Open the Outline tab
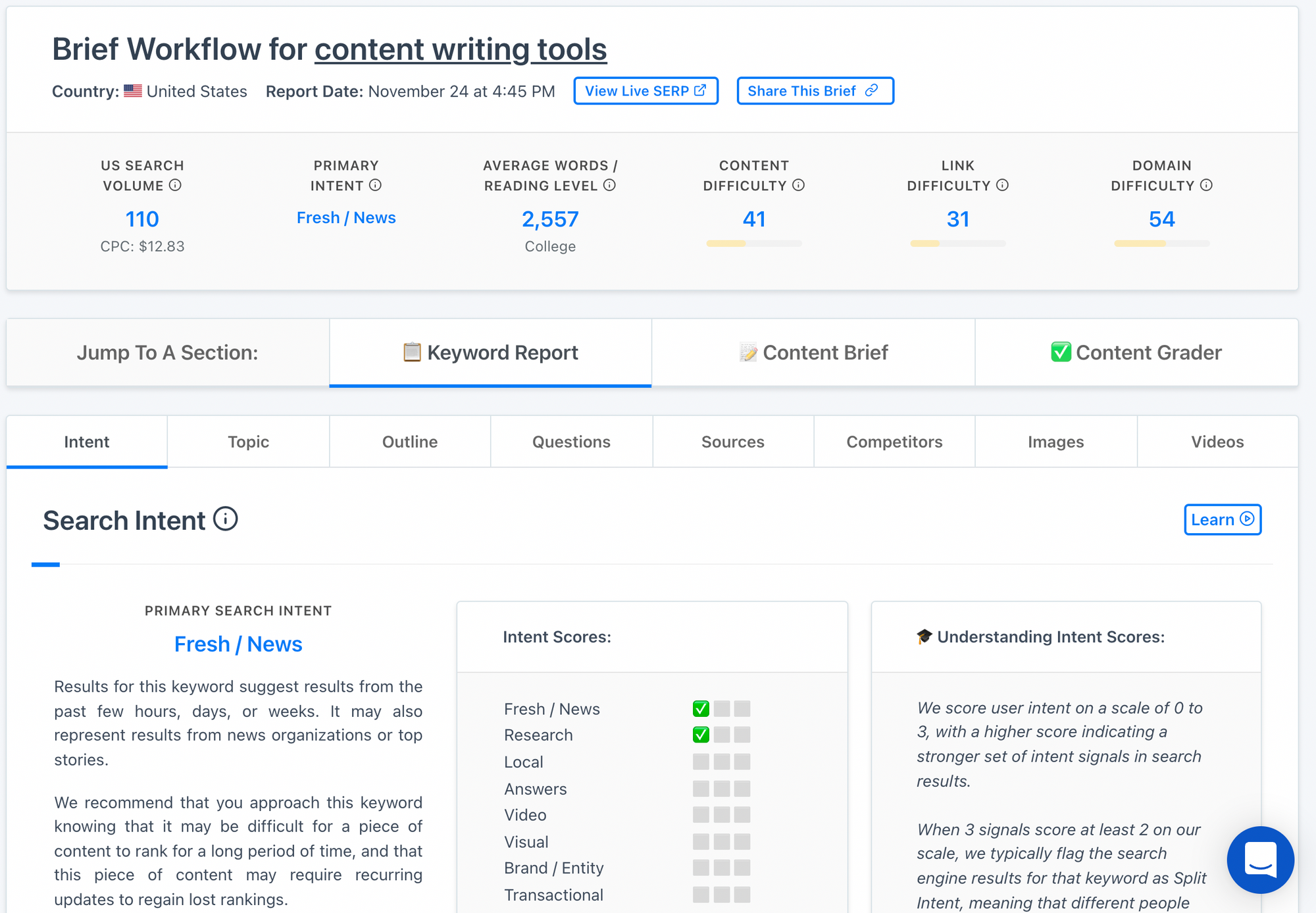The image size is (1316, 913). pos(410,442)
